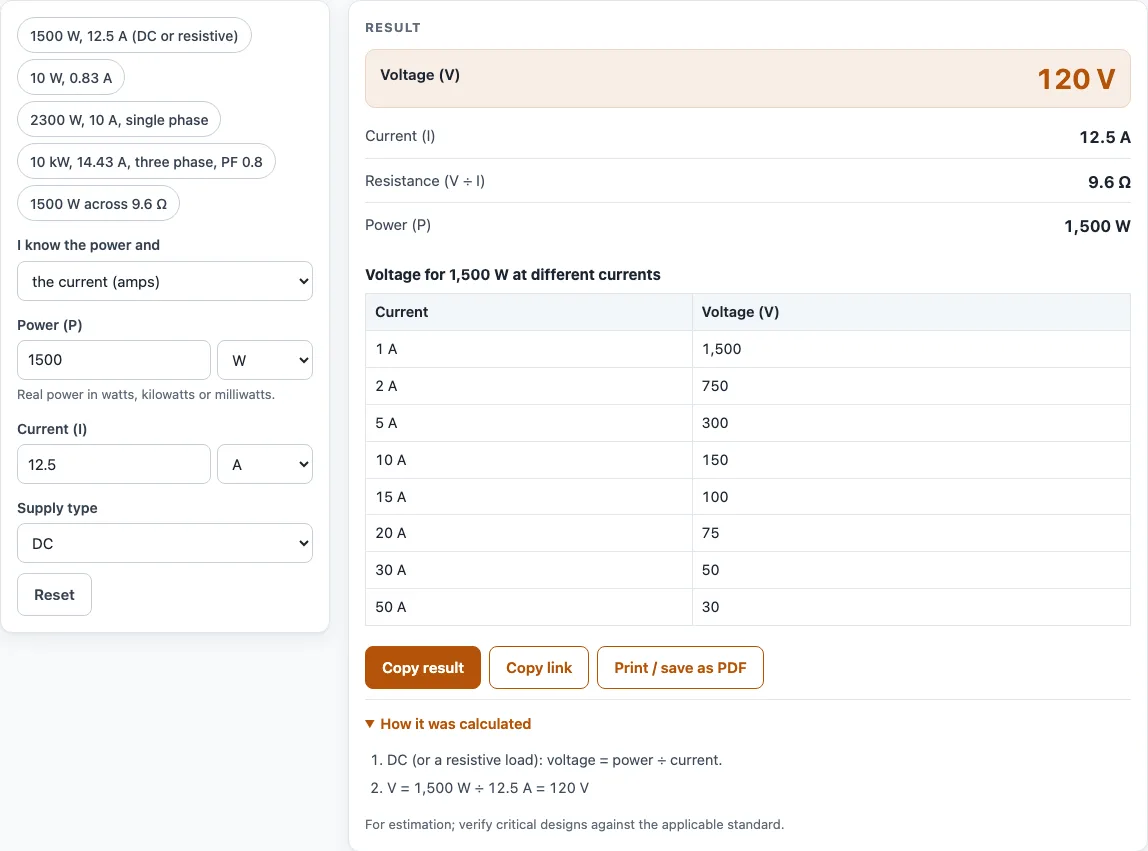Click the 750 voltage cell
1148x851 pixels.
pyautogui.click(x=912, y=386)
